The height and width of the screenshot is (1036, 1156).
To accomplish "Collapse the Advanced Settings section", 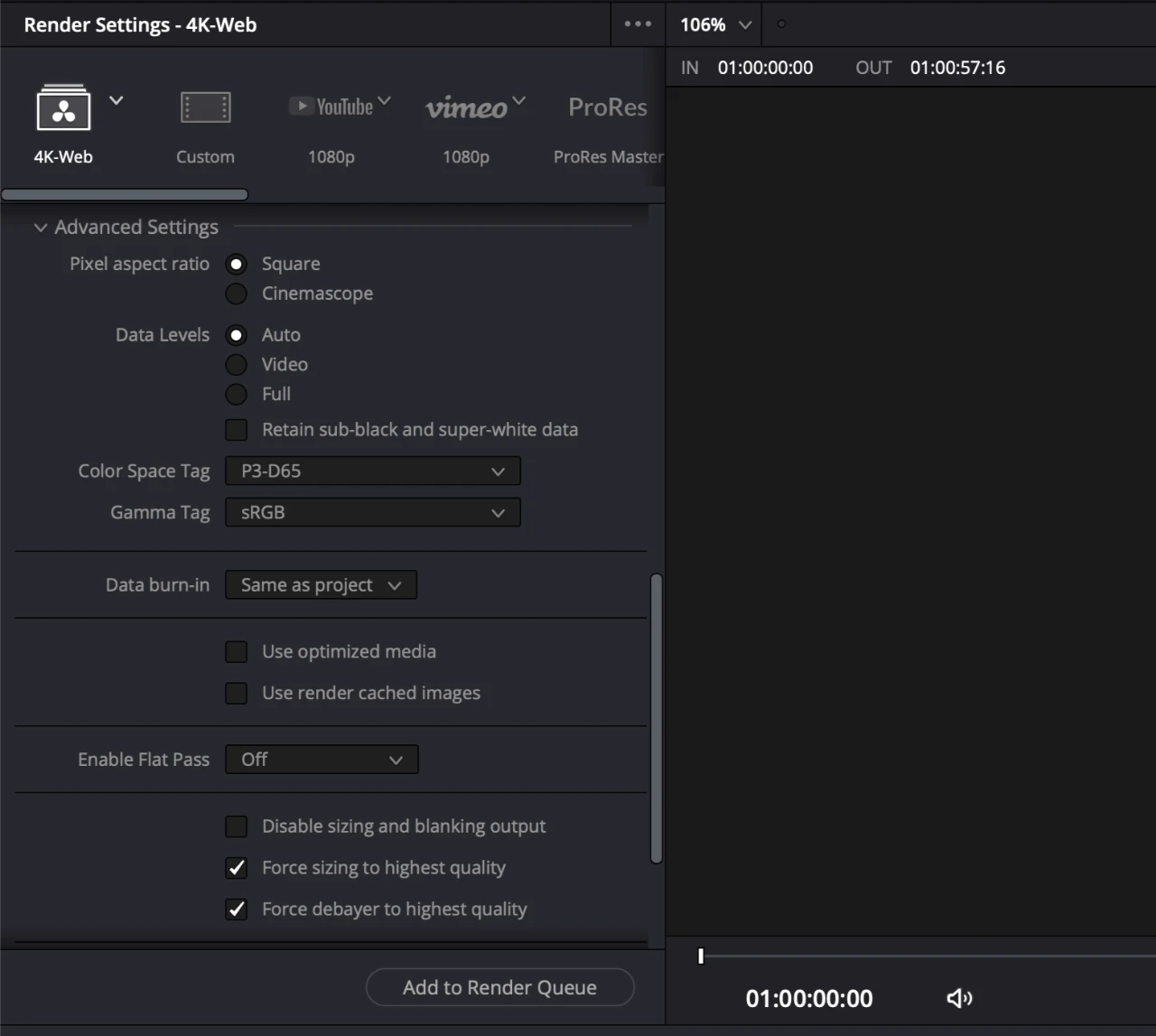I will [x=40, y=227].
